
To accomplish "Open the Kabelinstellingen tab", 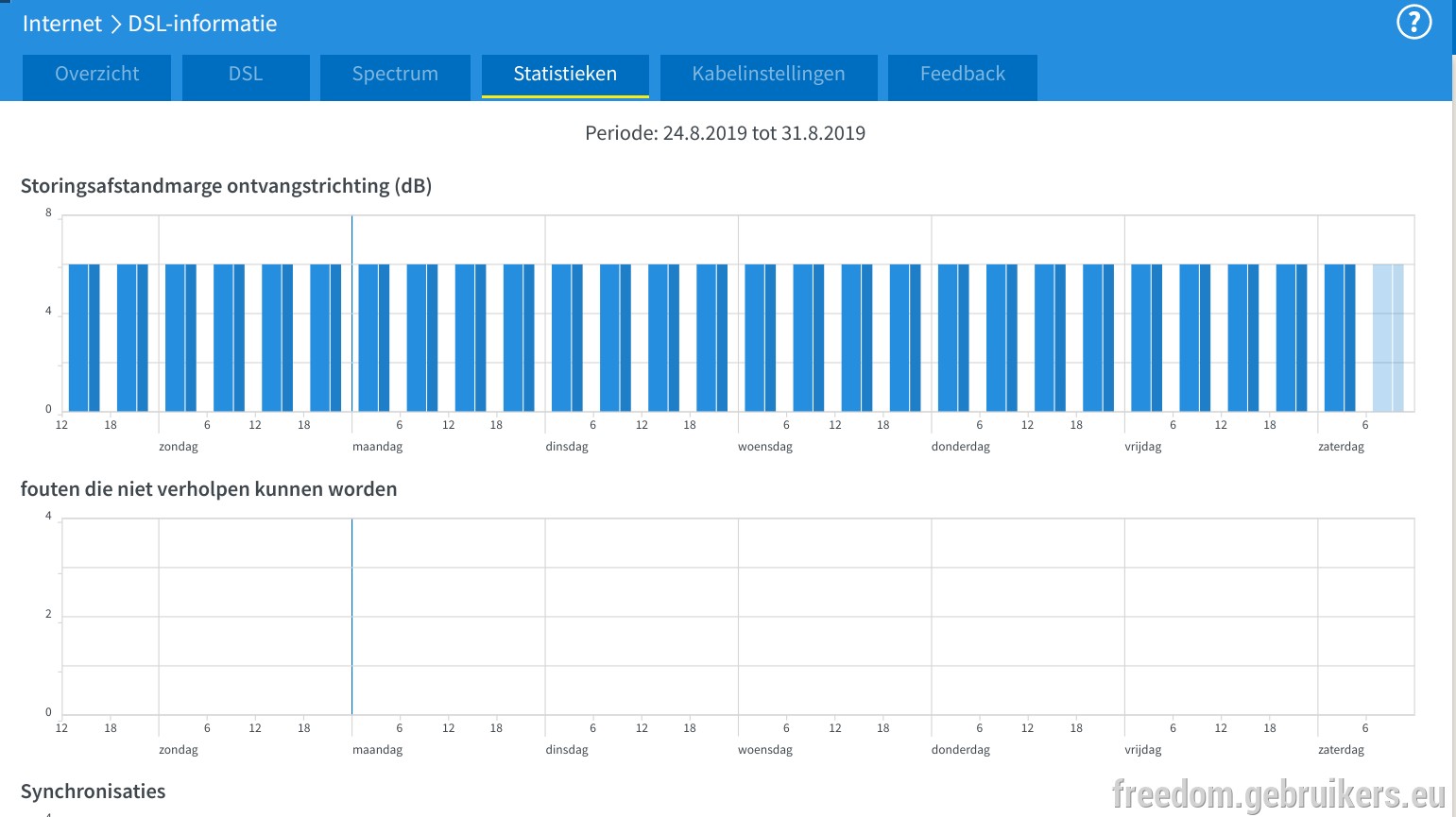I will click(x=768, y=77).
